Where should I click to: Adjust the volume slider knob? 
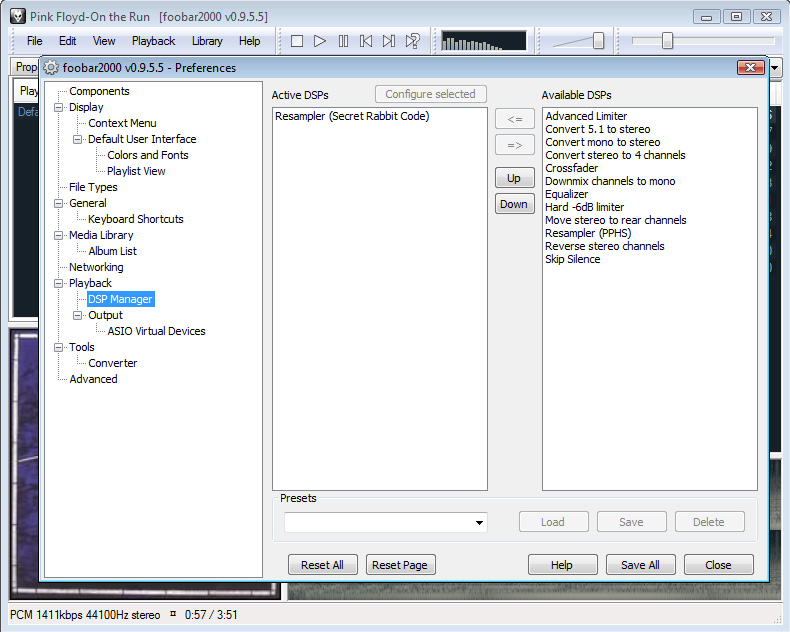(x=598, y=41)
